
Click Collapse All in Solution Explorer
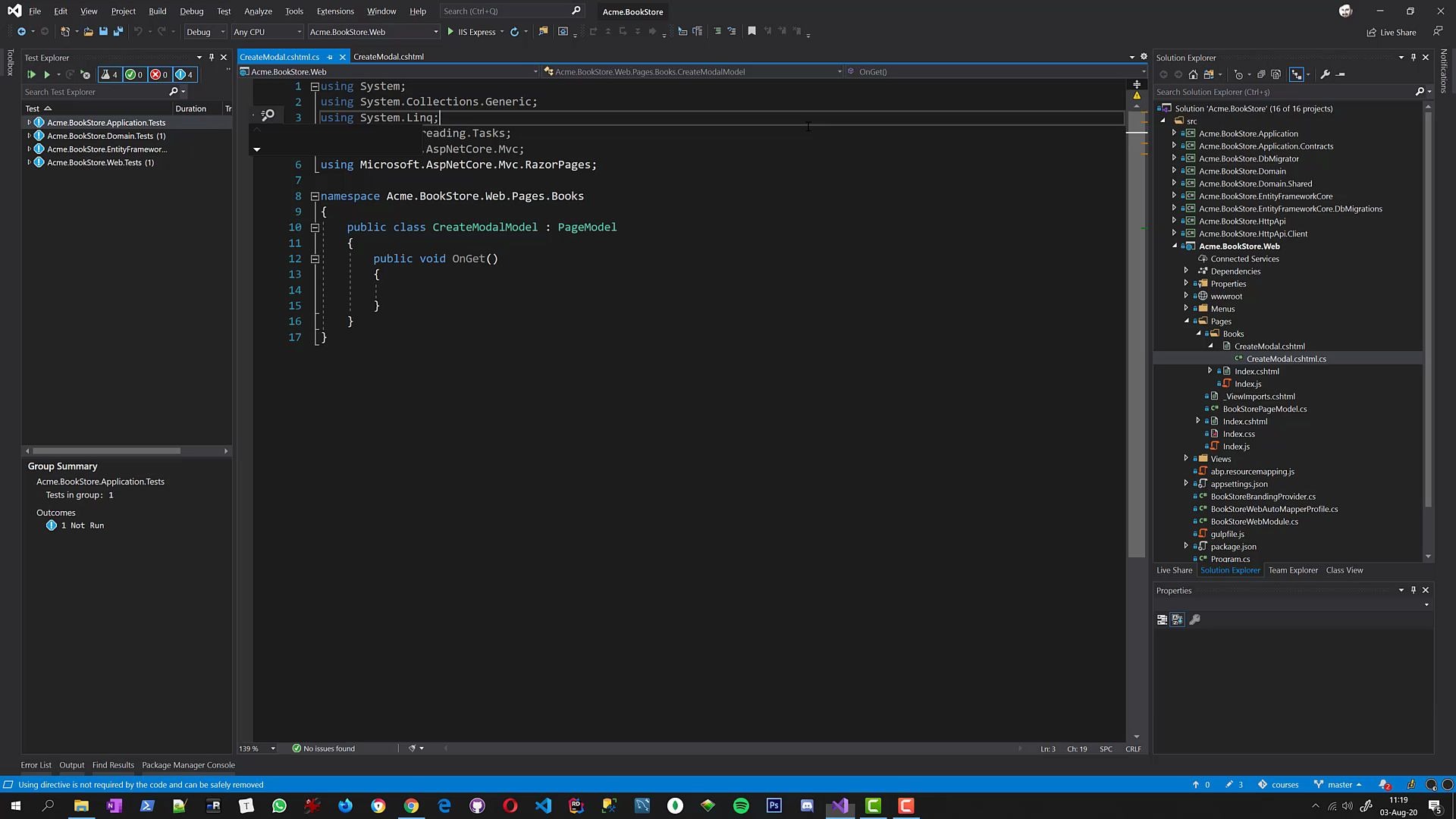[1260, 74]
